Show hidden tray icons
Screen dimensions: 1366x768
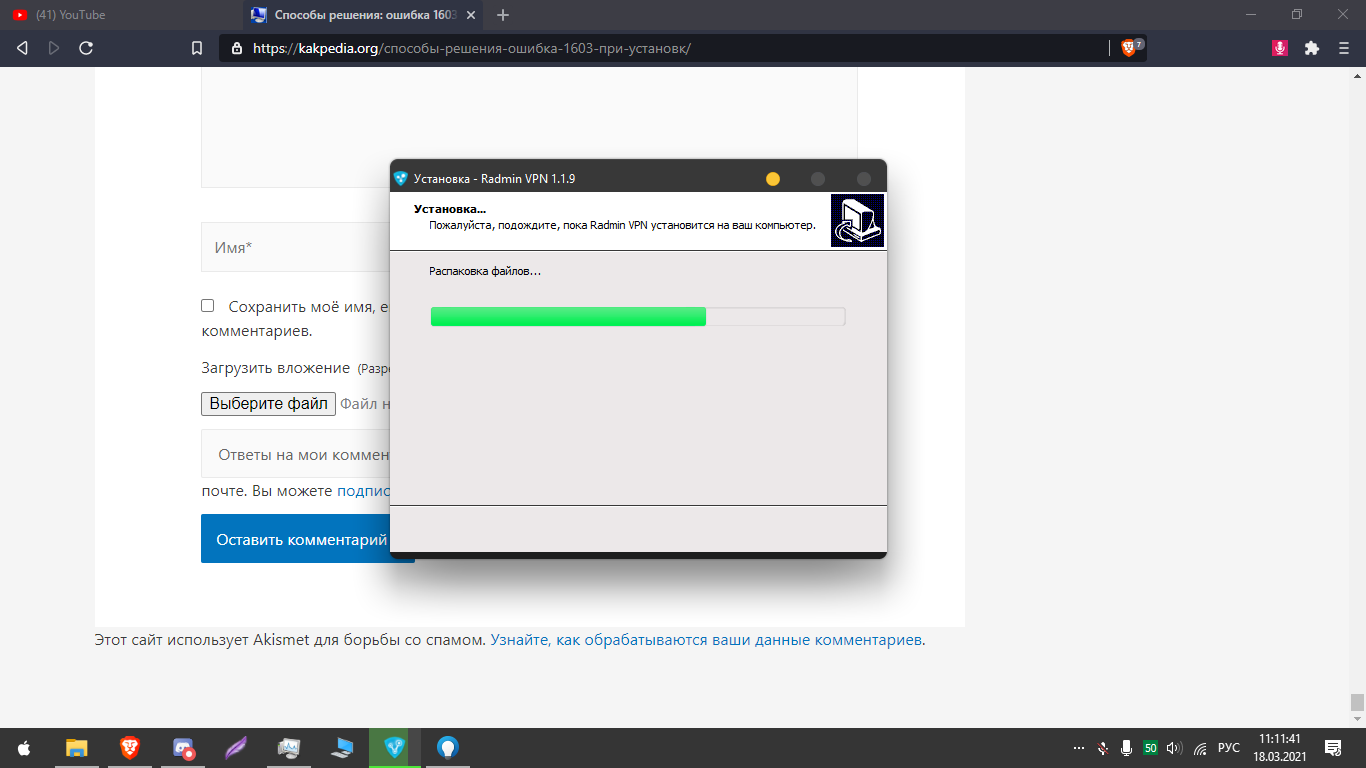coord(1078,748)
